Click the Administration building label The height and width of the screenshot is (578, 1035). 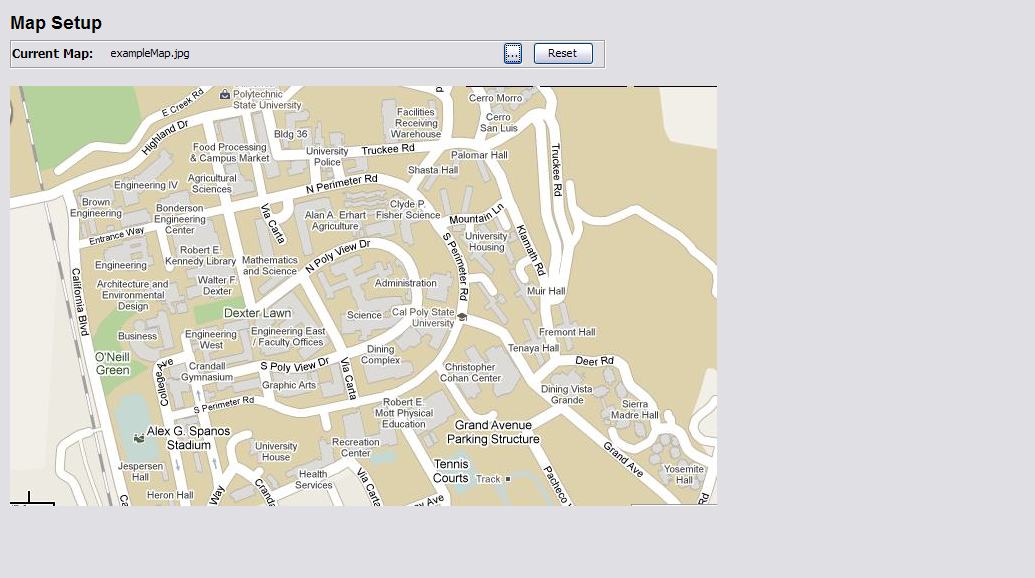point(405,283)
